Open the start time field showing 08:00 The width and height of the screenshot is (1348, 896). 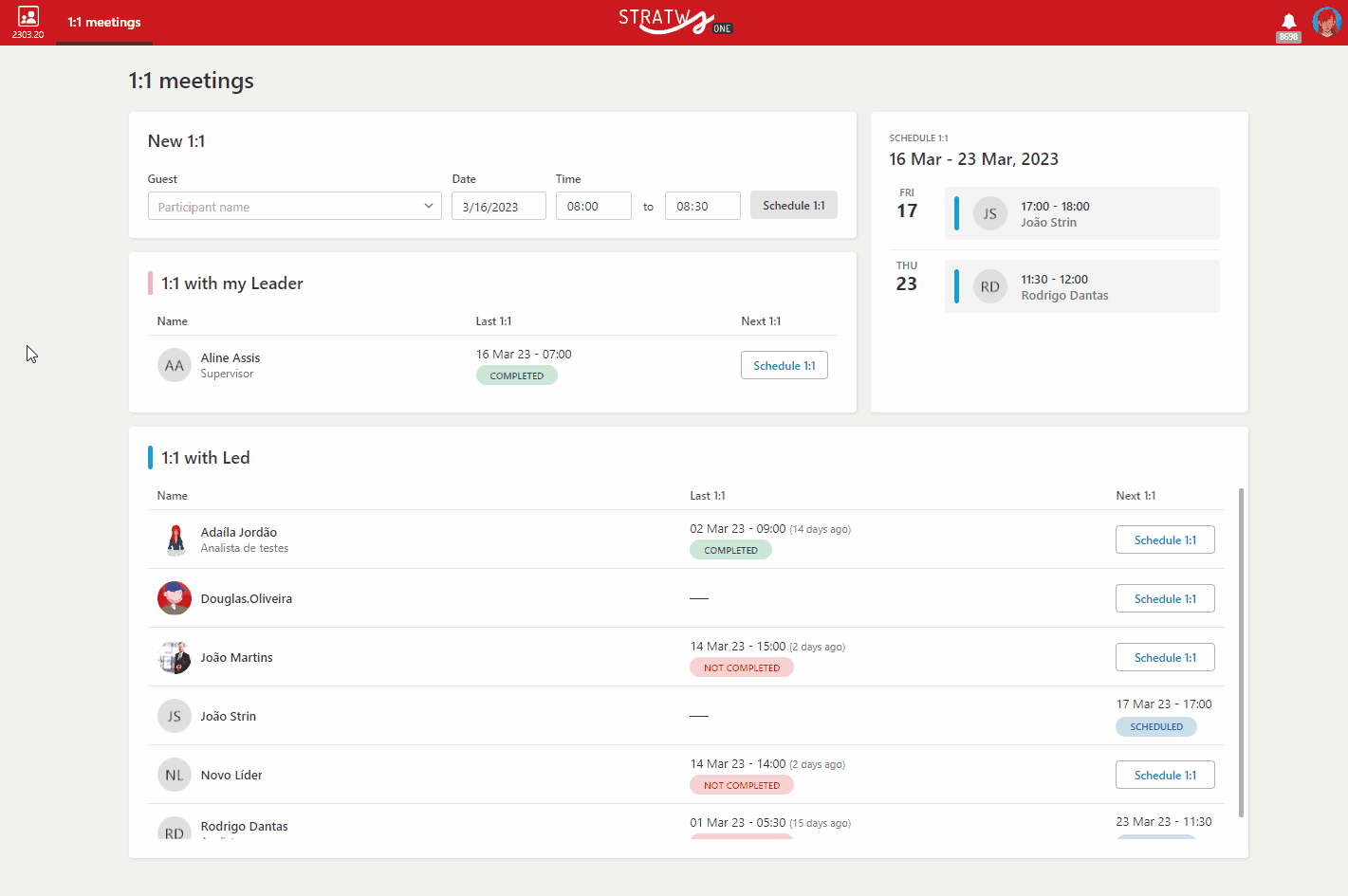(594, 206)
